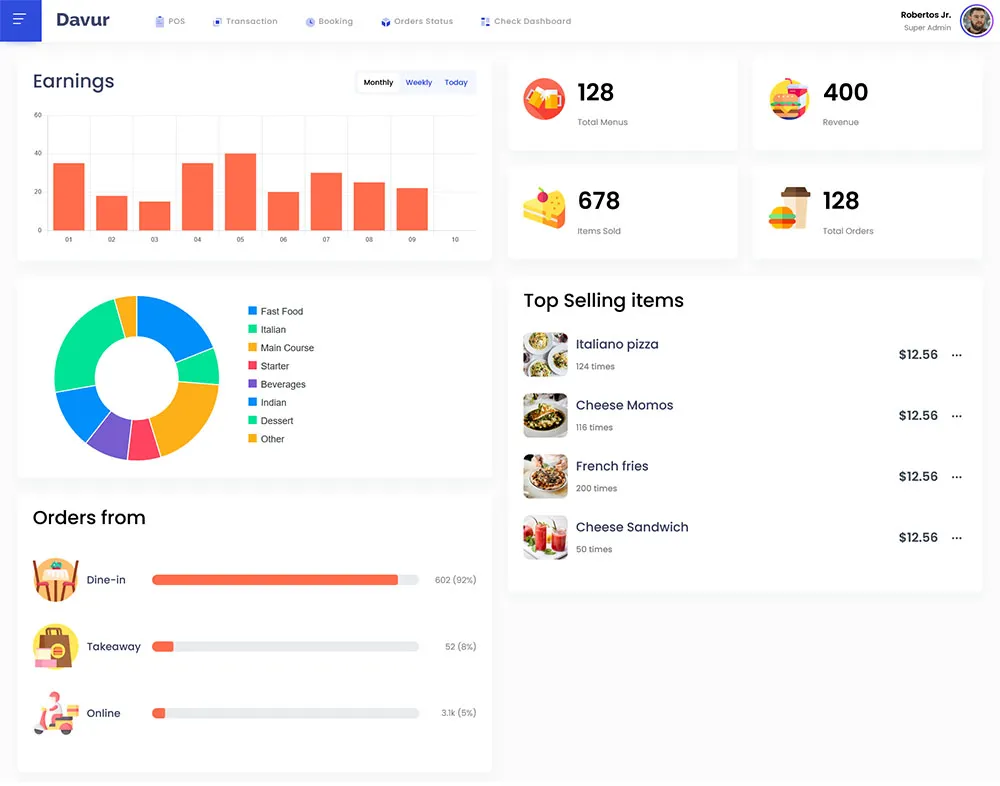Click the Dine-in table icon

pyautogui.click(x=55, y=580)
